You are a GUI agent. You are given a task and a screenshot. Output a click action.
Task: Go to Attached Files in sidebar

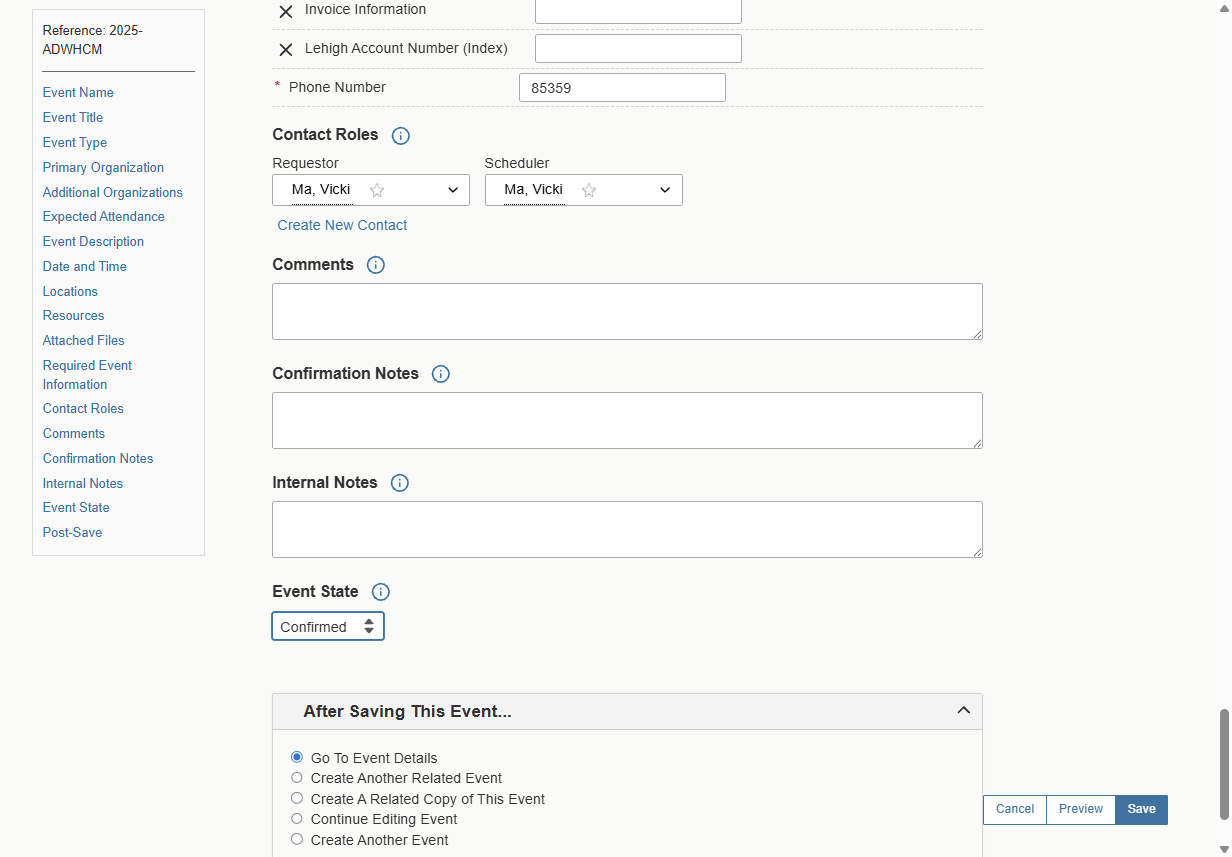tap(84, 340)
